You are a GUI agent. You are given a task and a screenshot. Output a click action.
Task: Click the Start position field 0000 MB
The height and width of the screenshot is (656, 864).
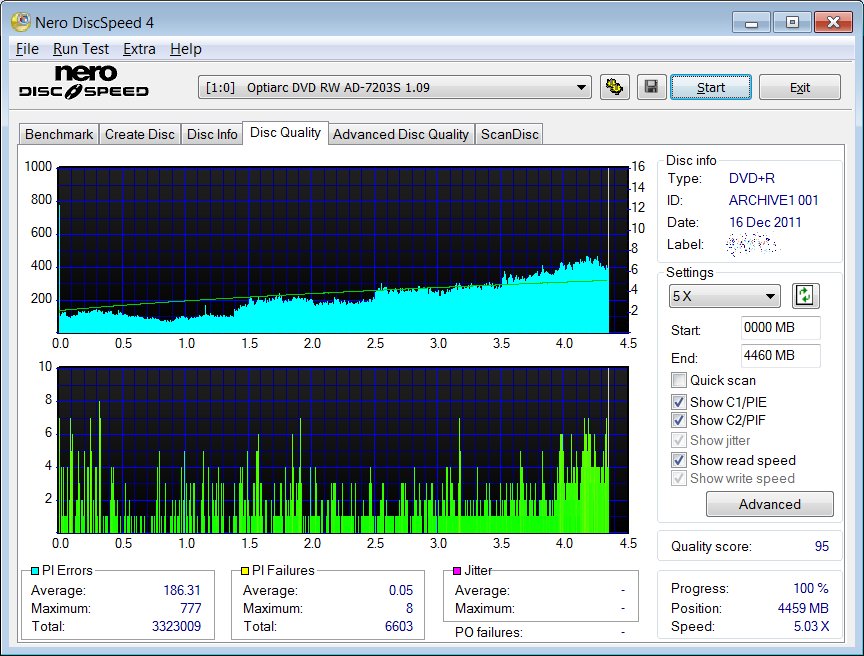coord(780,328)
